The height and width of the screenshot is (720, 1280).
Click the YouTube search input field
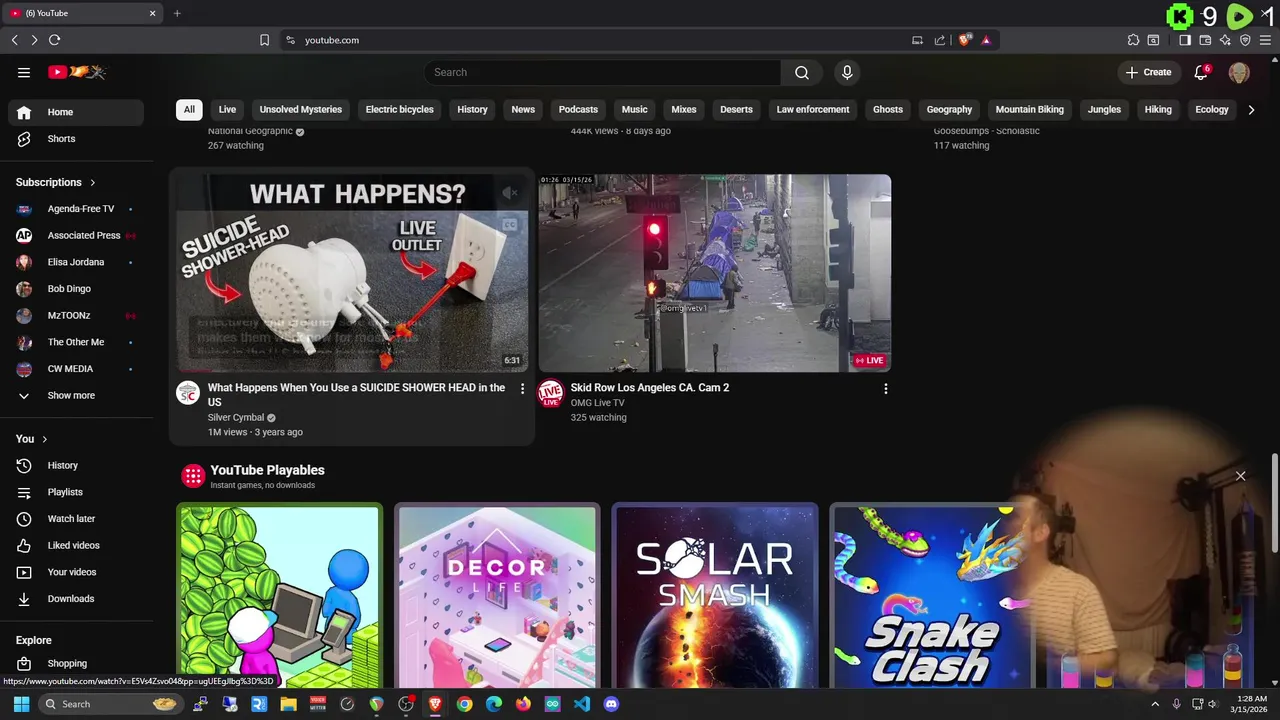[x=603, y=72]
